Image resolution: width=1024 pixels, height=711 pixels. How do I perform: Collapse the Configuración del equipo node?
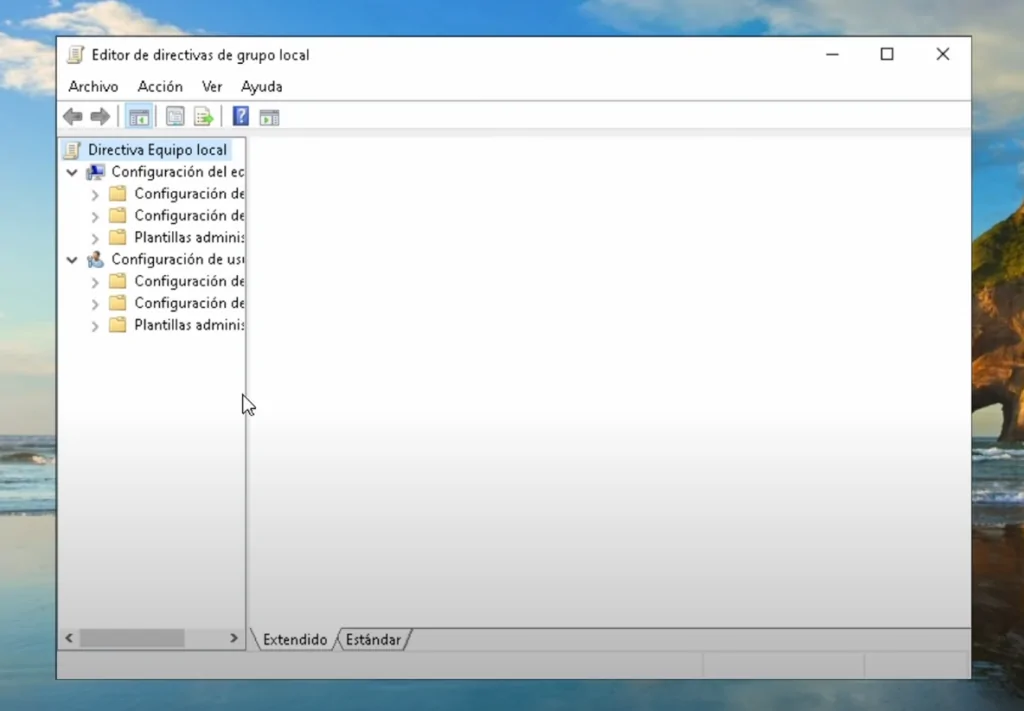point(72,172)
